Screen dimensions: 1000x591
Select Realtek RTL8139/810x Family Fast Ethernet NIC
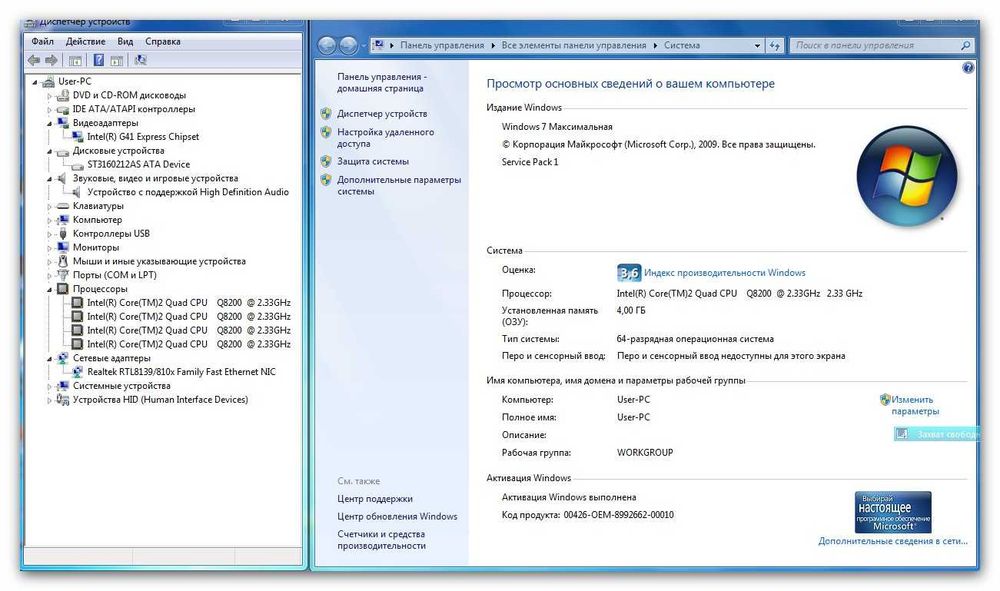[181, 372]
